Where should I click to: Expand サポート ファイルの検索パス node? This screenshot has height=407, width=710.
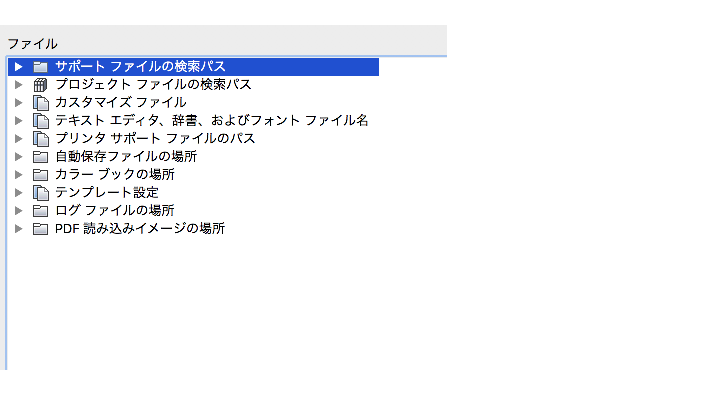click(19, 67)
